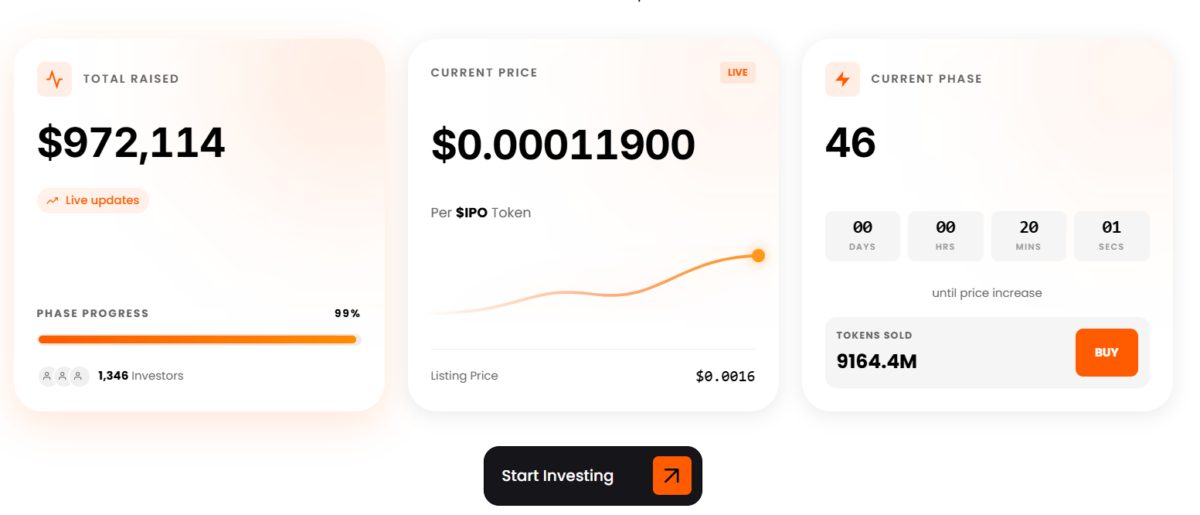The width and height of the screenshot is (1200, 515).
Task: Click the $972,114 total raised amount
Action: (x=131, y=143)
